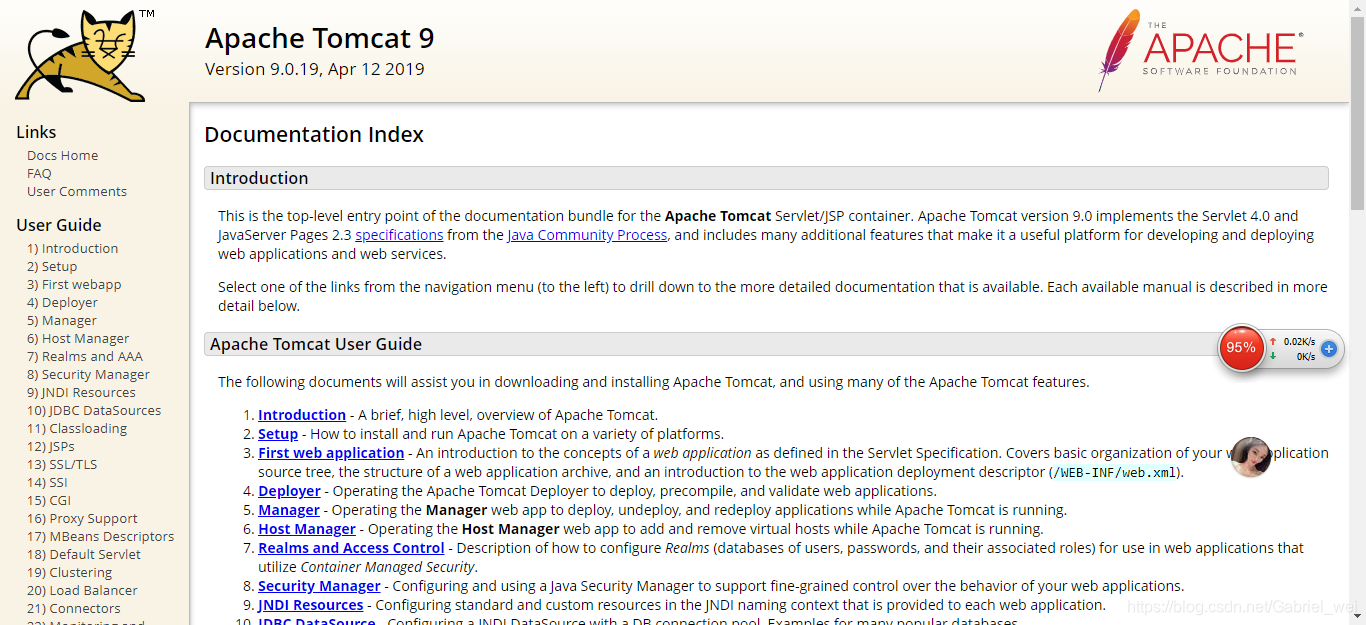Open First web application link in list
Viewport: 1366px width, 625px height.
[x=331, y=453]
